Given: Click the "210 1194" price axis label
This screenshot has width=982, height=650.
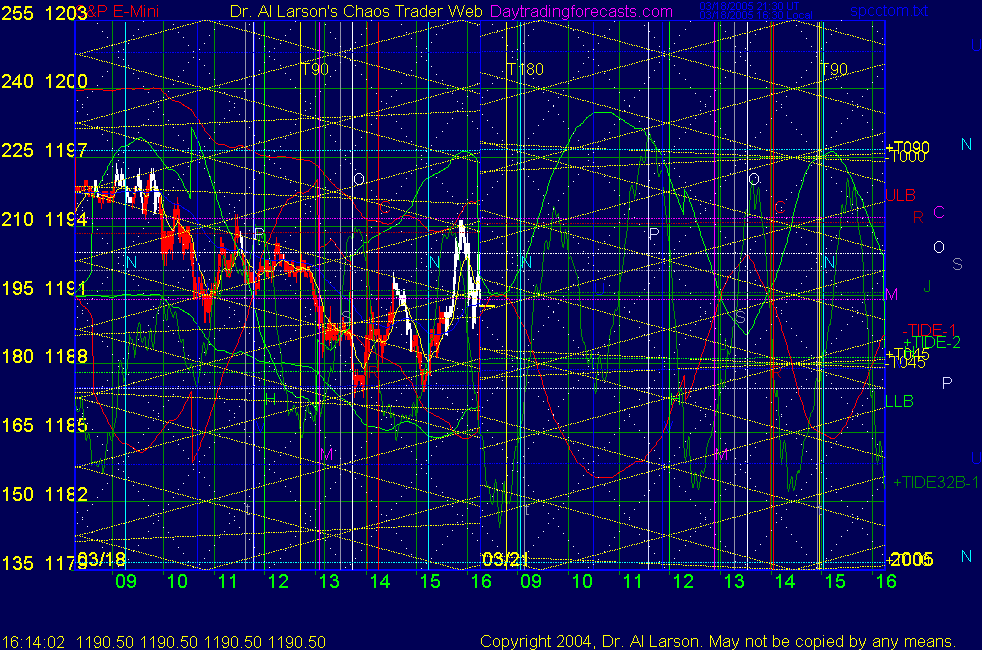Looking at the screenshot, I should coord(44,219).
